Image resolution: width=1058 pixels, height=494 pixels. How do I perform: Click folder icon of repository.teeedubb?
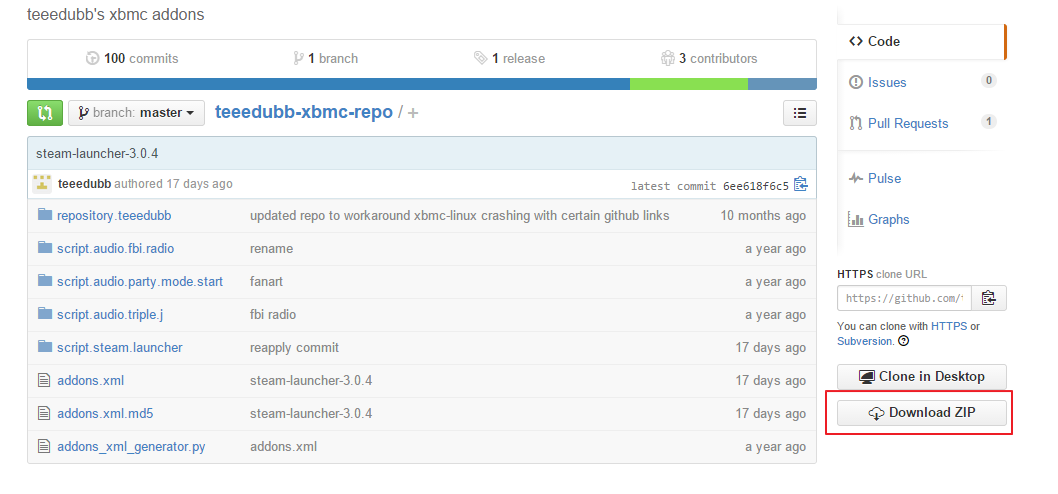[x=45, y=215]
